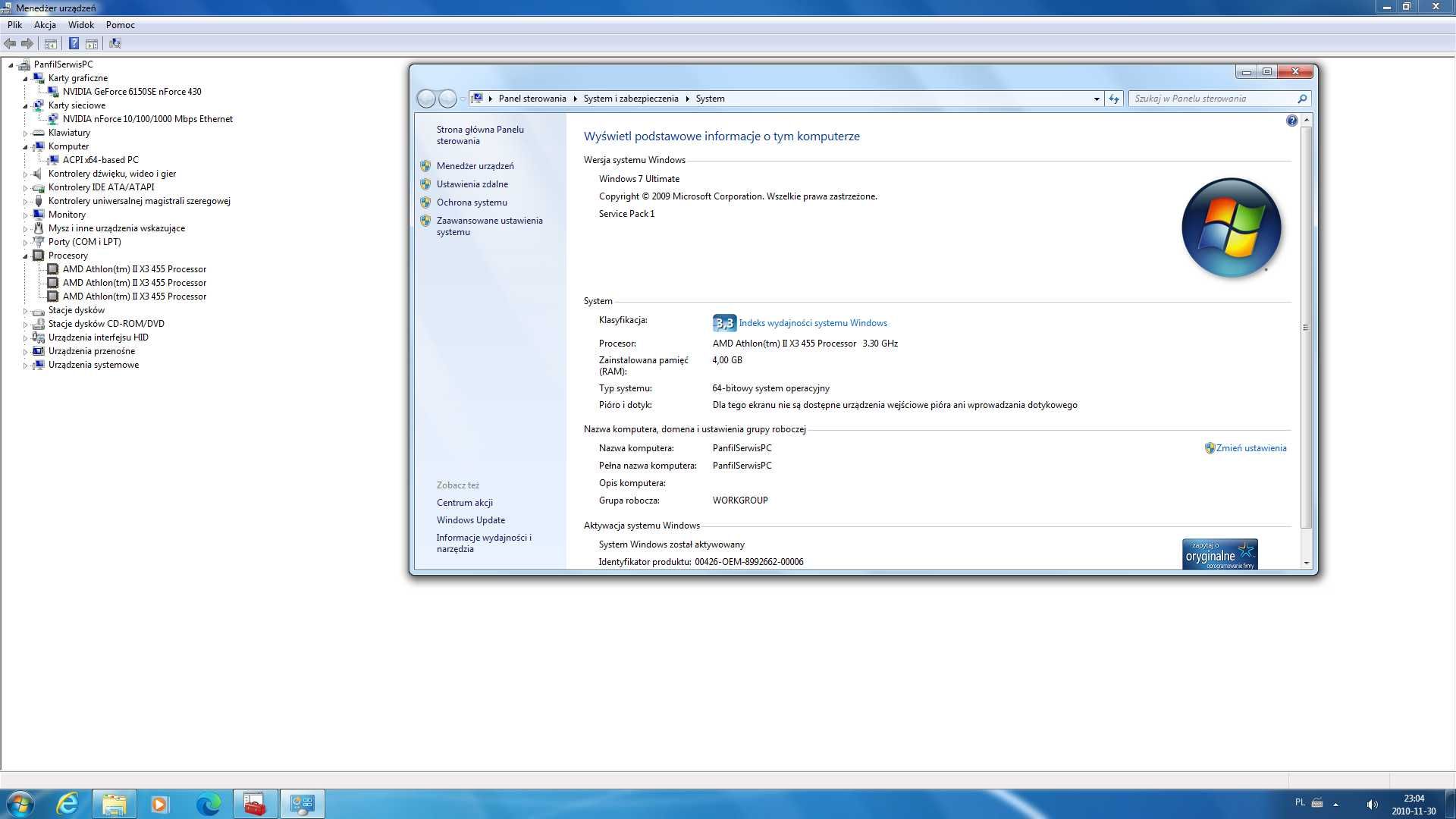1456x819 pixels.
Task: Click the genuine Microsoft software badge
Action: click(1219, 554)
